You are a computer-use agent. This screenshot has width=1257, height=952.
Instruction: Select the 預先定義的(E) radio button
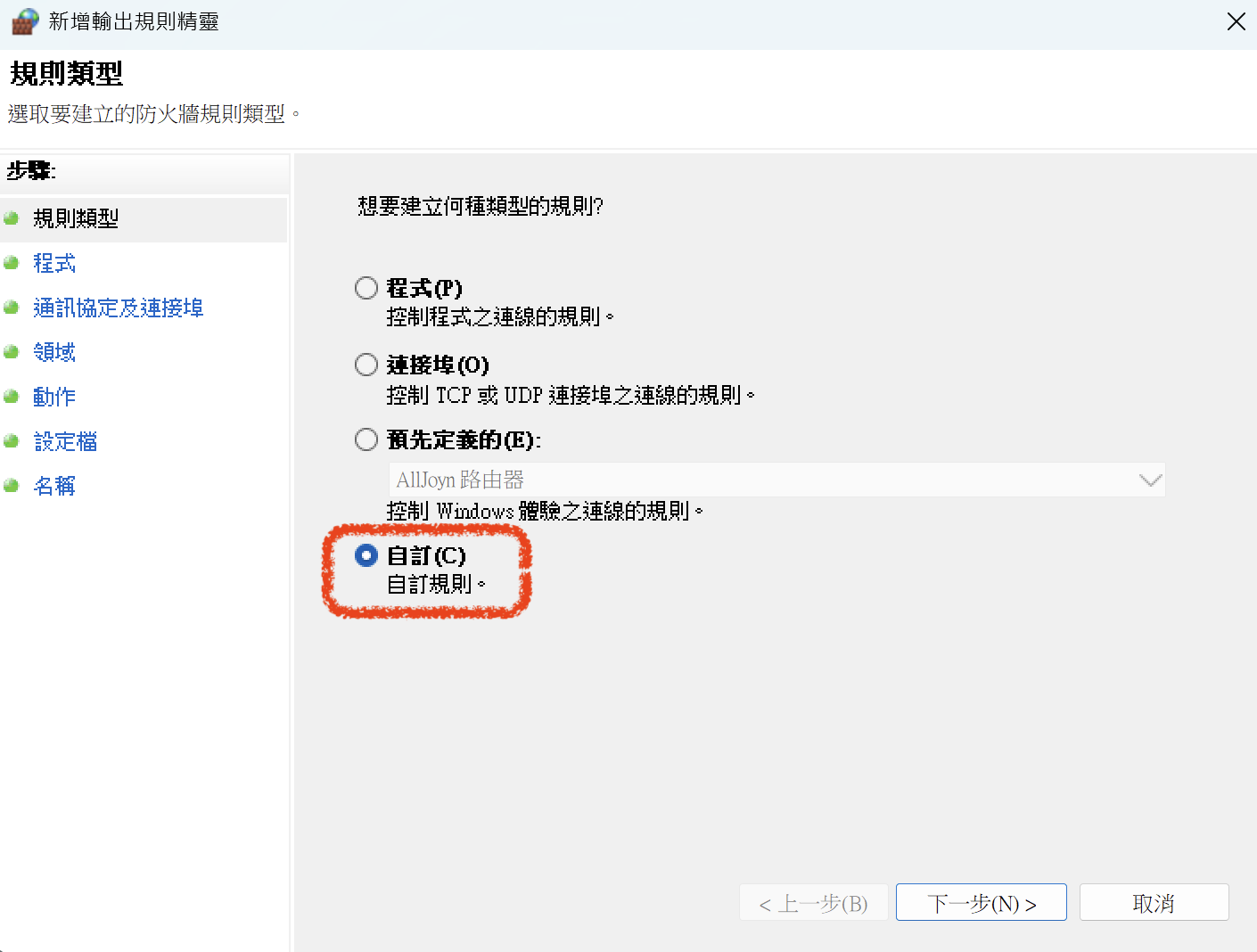coord(366,439)
